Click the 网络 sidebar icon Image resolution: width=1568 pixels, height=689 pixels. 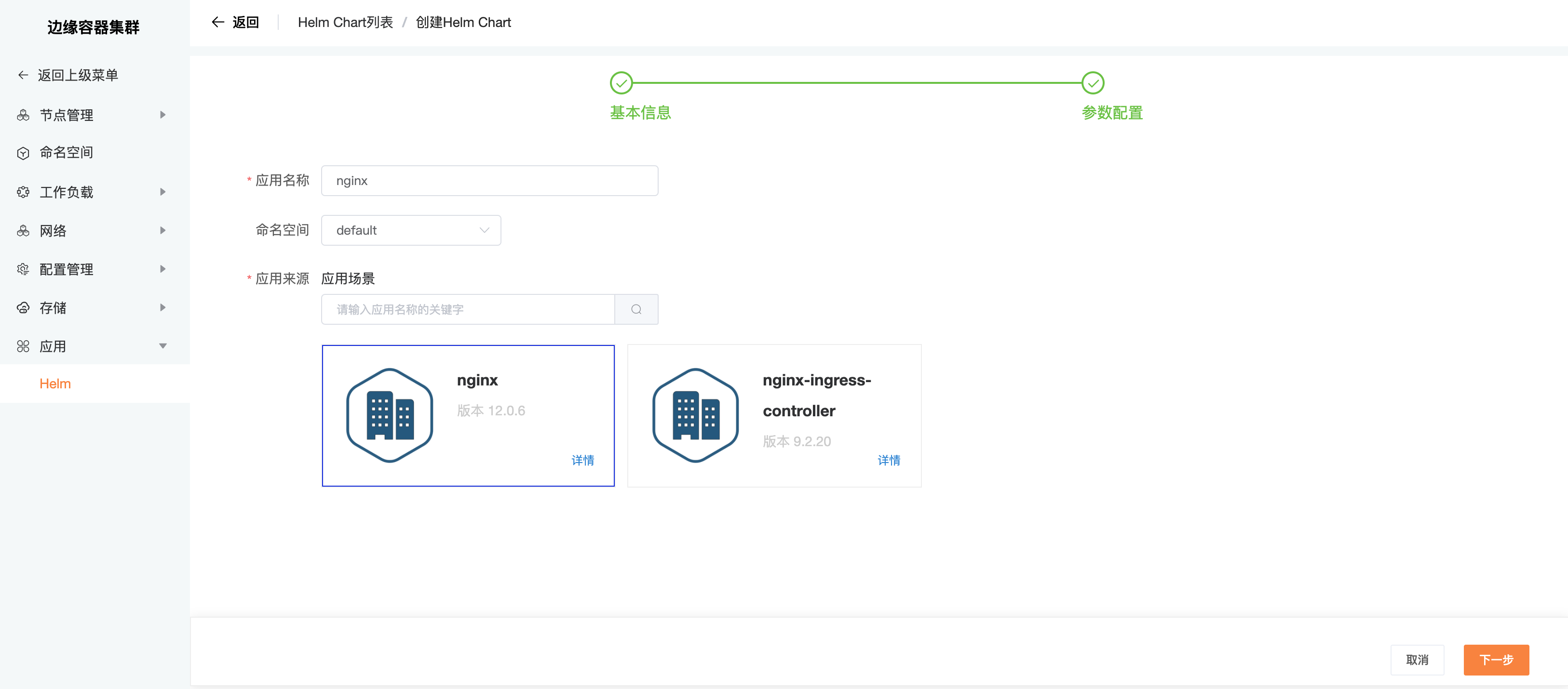[23, 230]
